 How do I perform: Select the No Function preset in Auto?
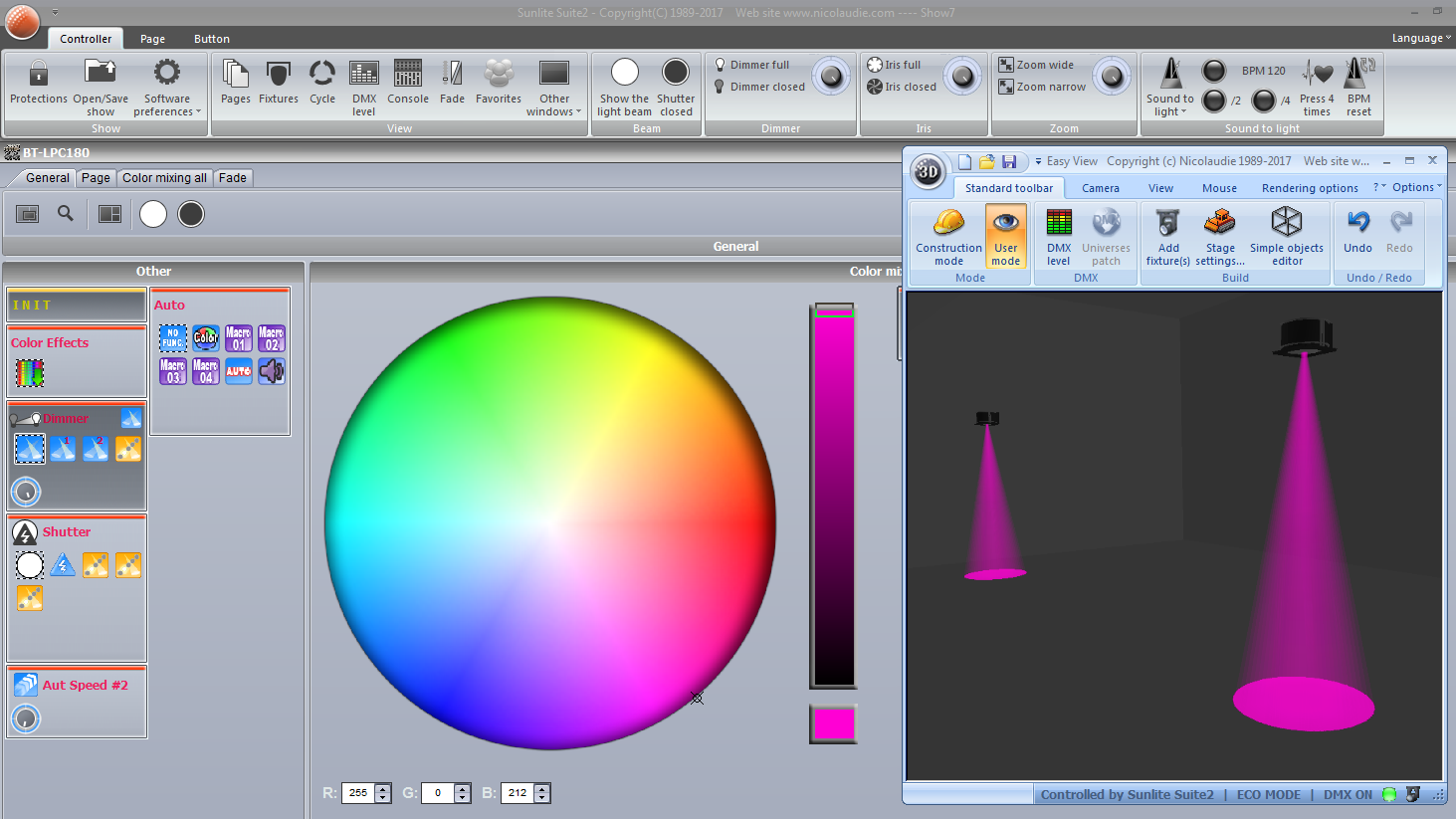pos(173,338)
